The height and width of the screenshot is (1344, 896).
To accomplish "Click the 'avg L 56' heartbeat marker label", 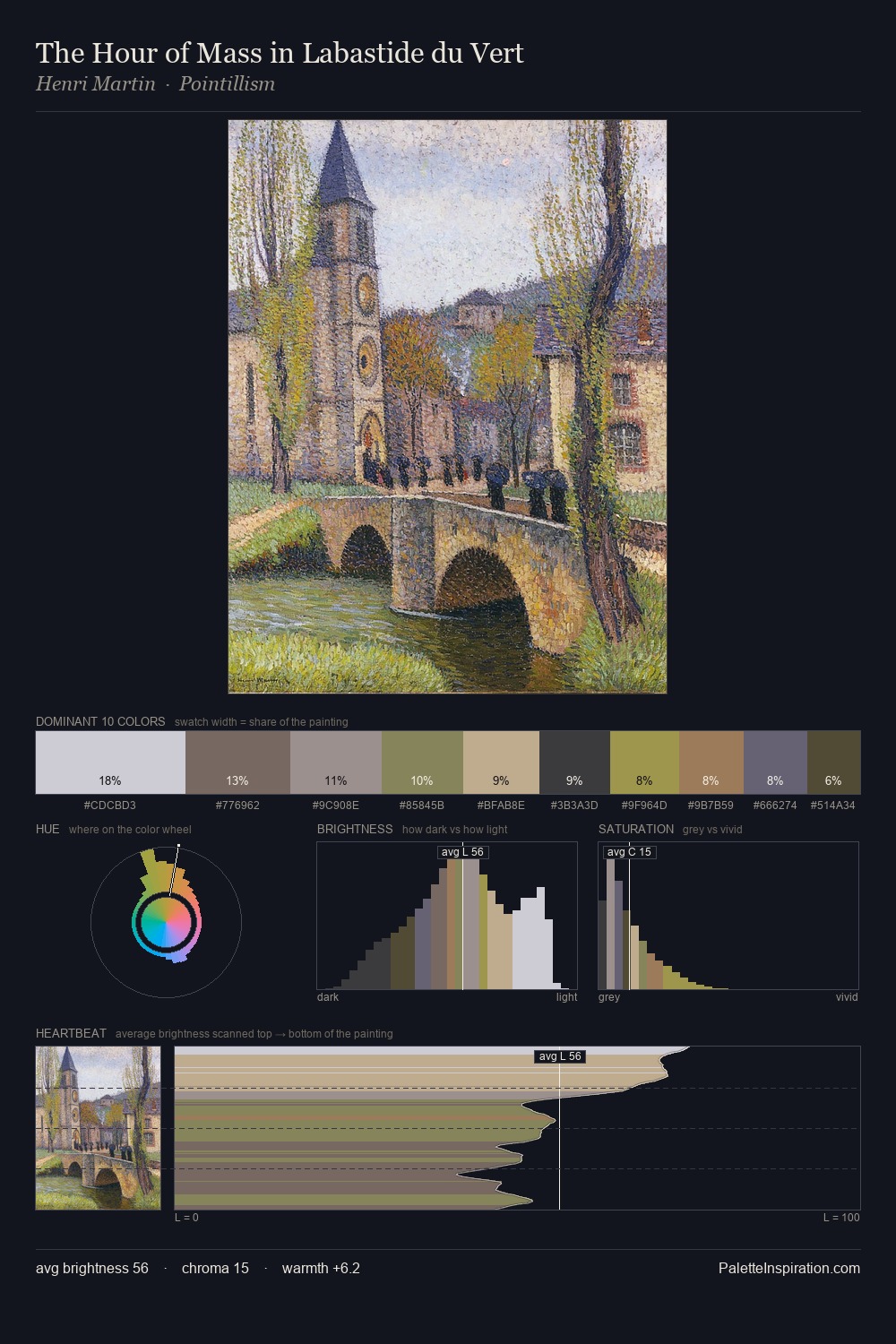I will click(560, 1056).
